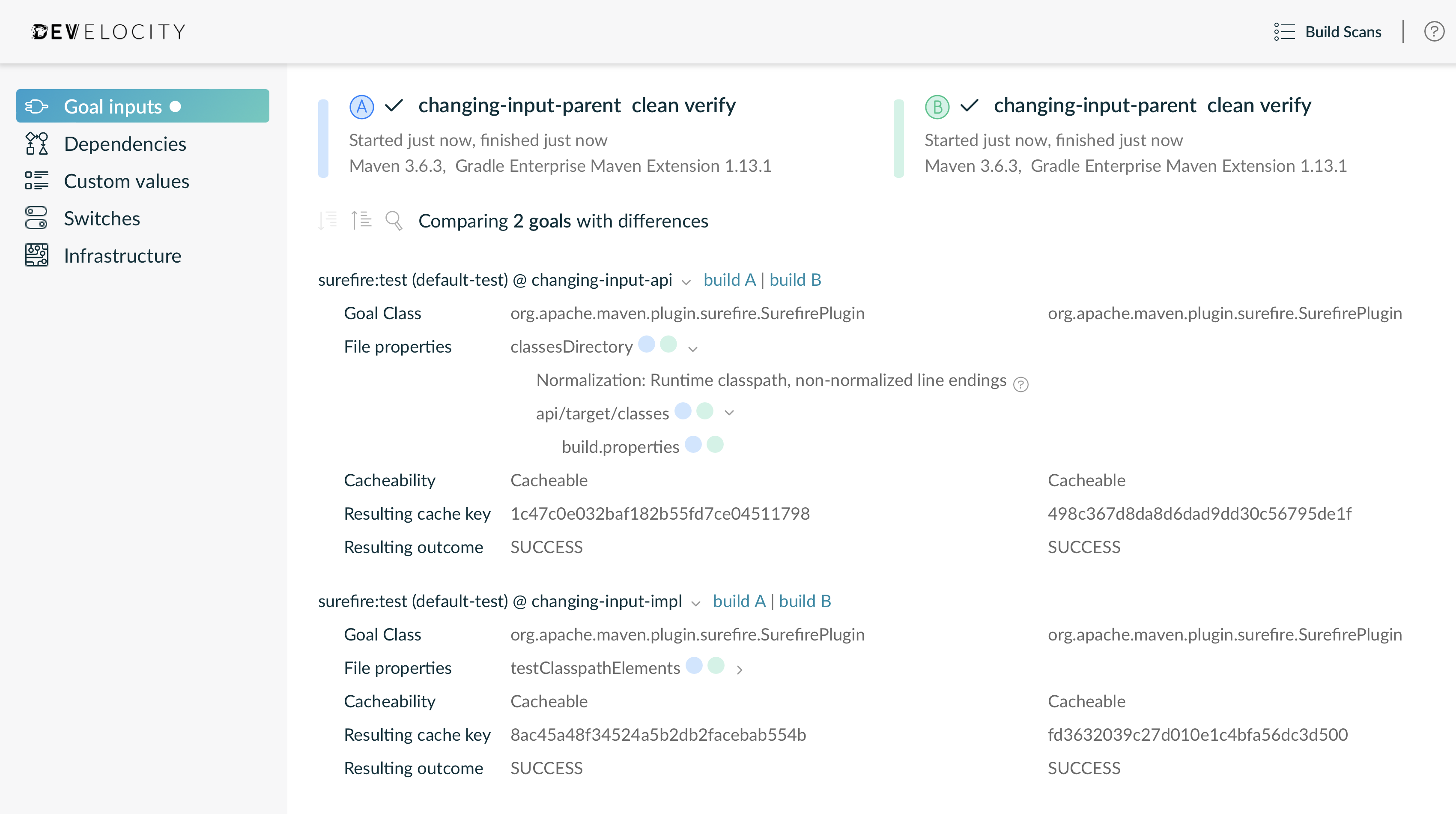The image size is (1456, 814).
Task: Open build B of changing-input-impl goal
Action: [x=804, y=601]
